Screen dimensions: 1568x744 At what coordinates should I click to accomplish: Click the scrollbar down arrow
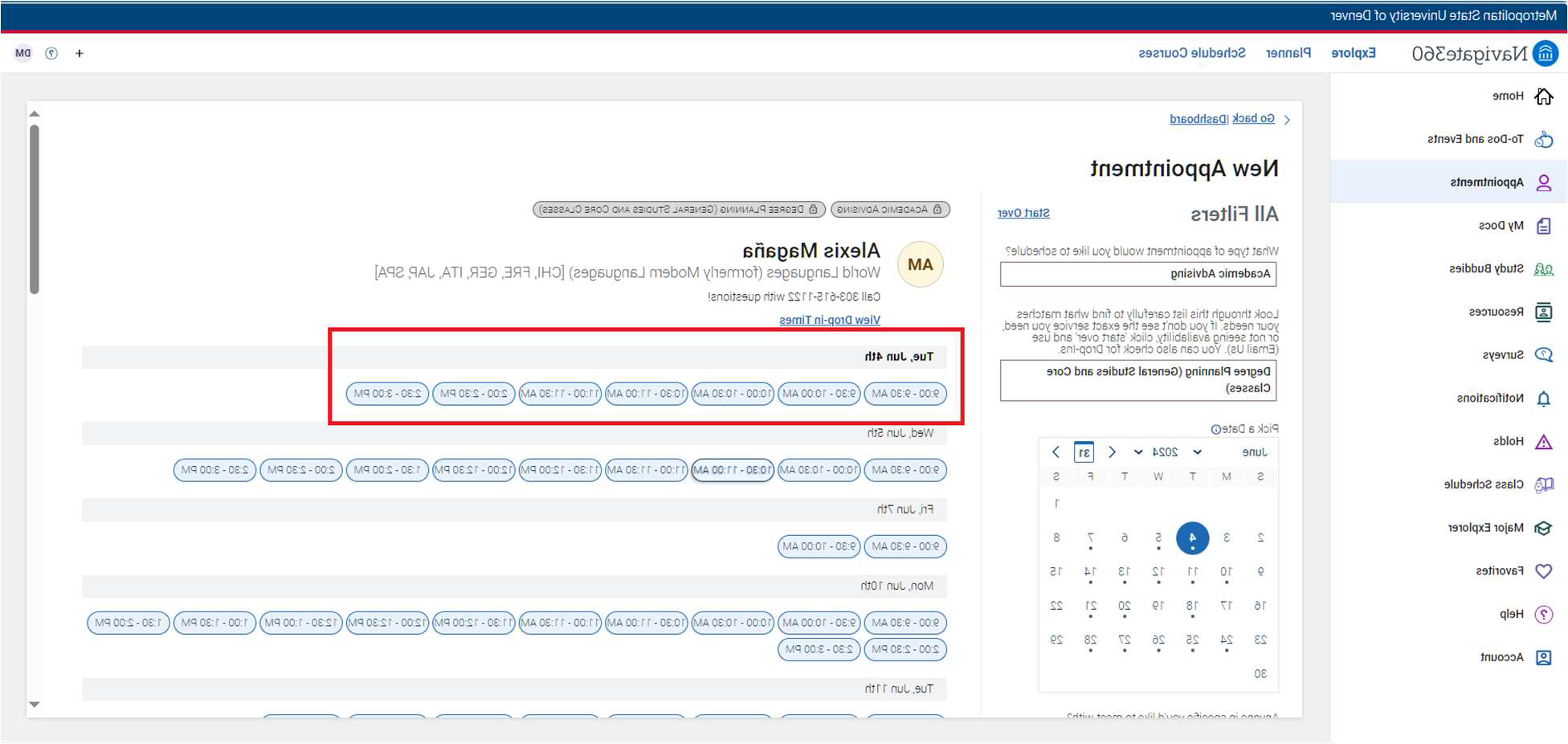tap(35, 705)
